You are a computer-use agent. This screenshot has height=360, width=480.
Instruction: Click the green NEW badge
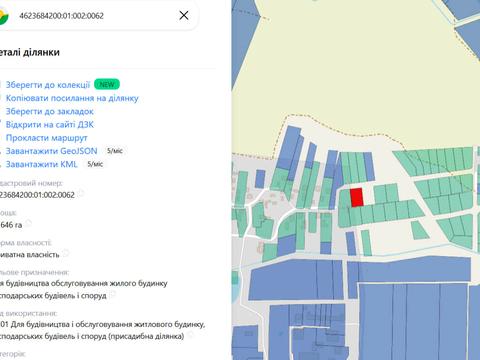click(x=107, y=85)
